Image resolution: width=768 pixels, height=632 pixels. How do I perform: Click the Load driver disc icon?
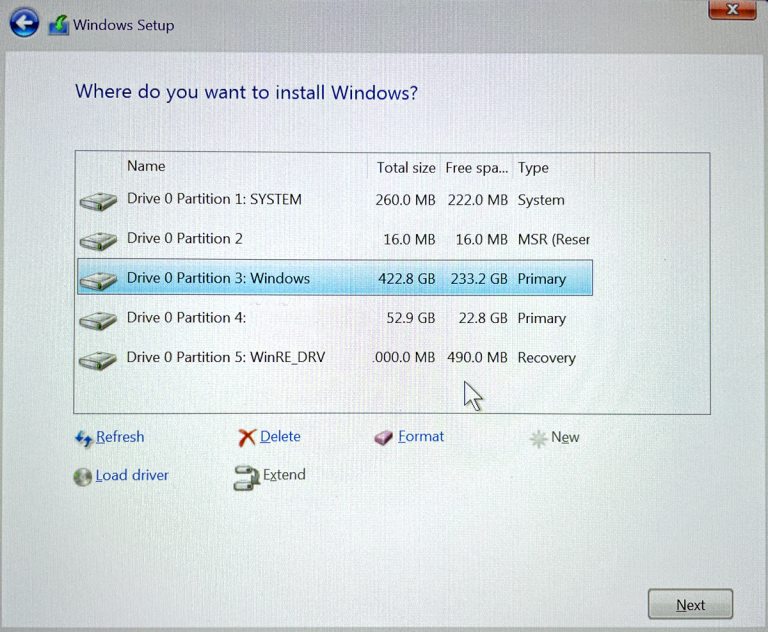click(x=82, y=477)
